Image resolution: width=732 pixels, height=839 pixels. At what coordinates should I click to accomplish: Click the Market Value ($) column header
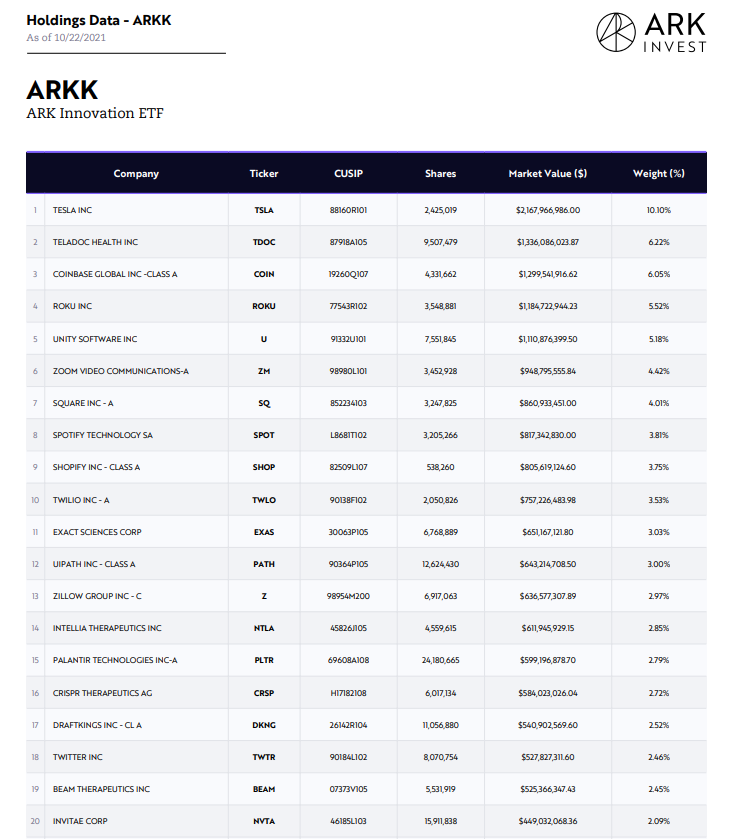(547, 173)
